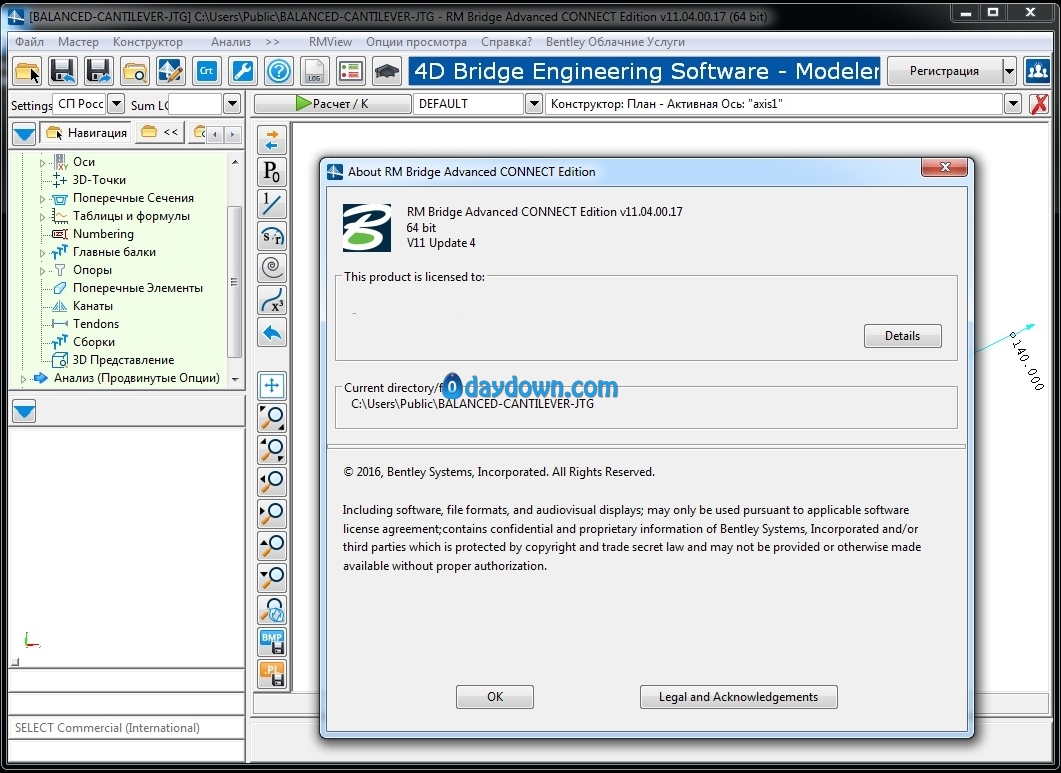Click blue triangle dropdown above navigation tree

(x=24, y=133)
